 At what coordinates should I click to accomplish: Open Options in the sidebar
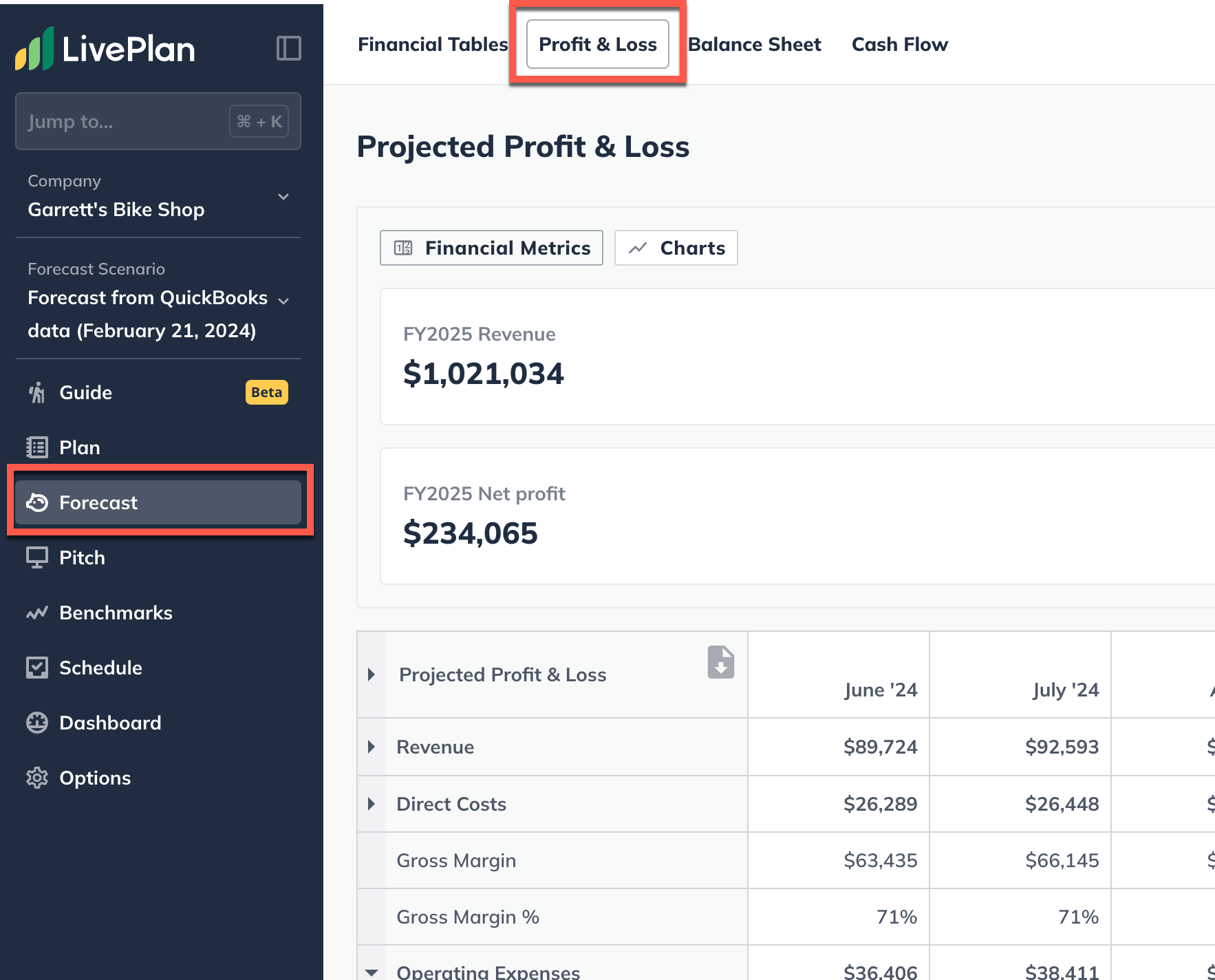tap(158, 778)
